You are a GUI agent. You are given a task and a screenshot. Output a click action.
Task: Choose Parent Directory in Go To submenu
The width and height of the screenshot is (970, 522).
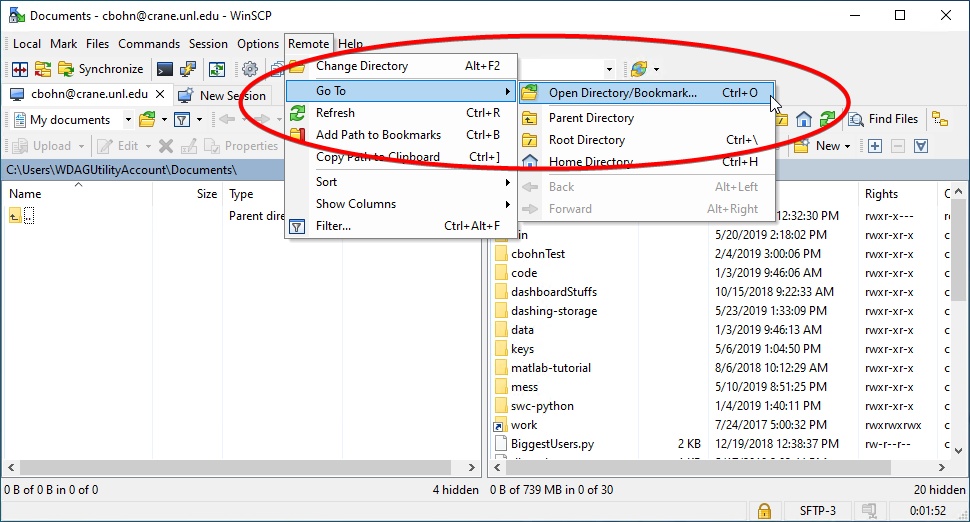(646, 118)
